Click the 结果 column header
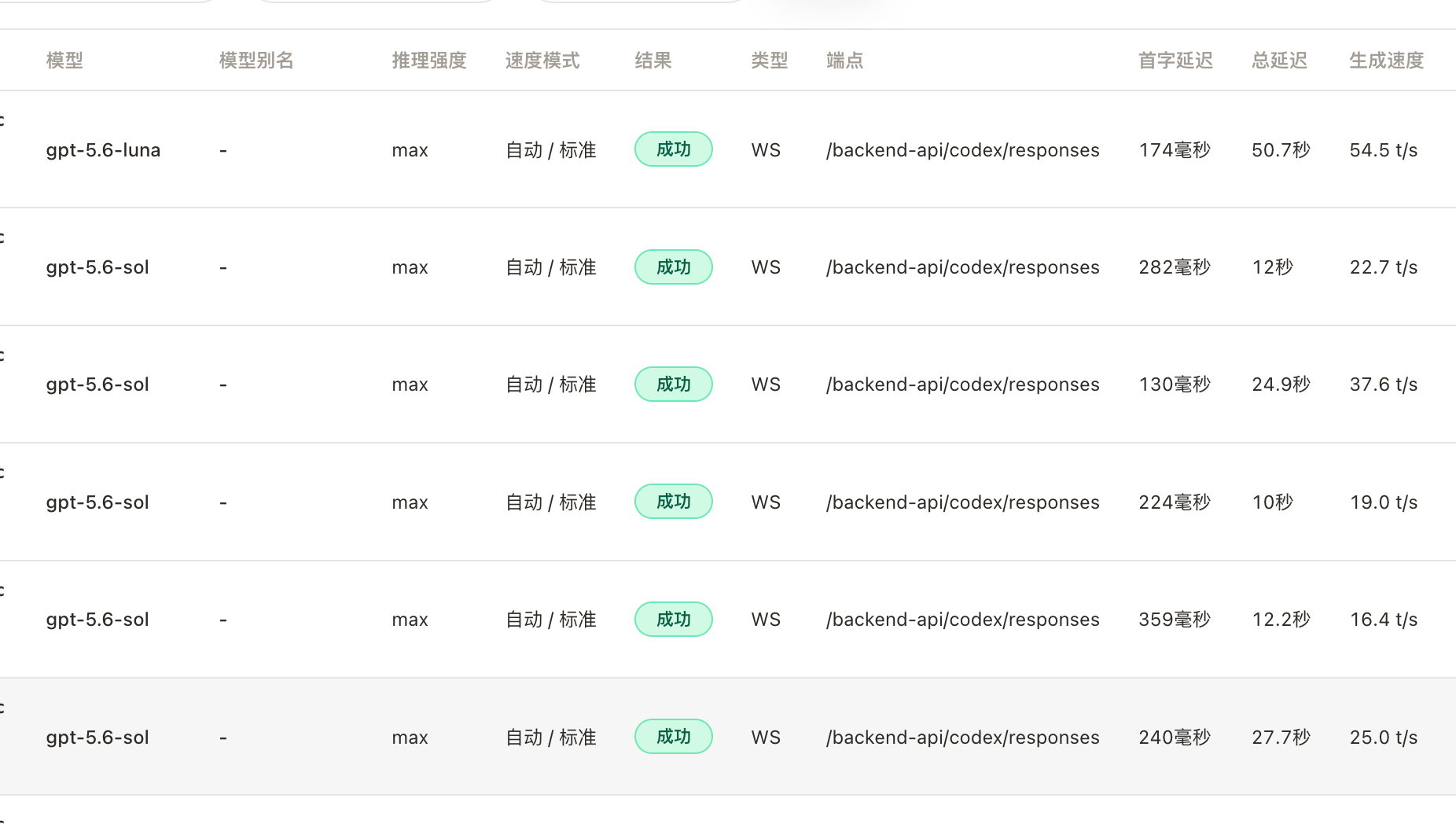1456x824 pixels. (653, 61)
